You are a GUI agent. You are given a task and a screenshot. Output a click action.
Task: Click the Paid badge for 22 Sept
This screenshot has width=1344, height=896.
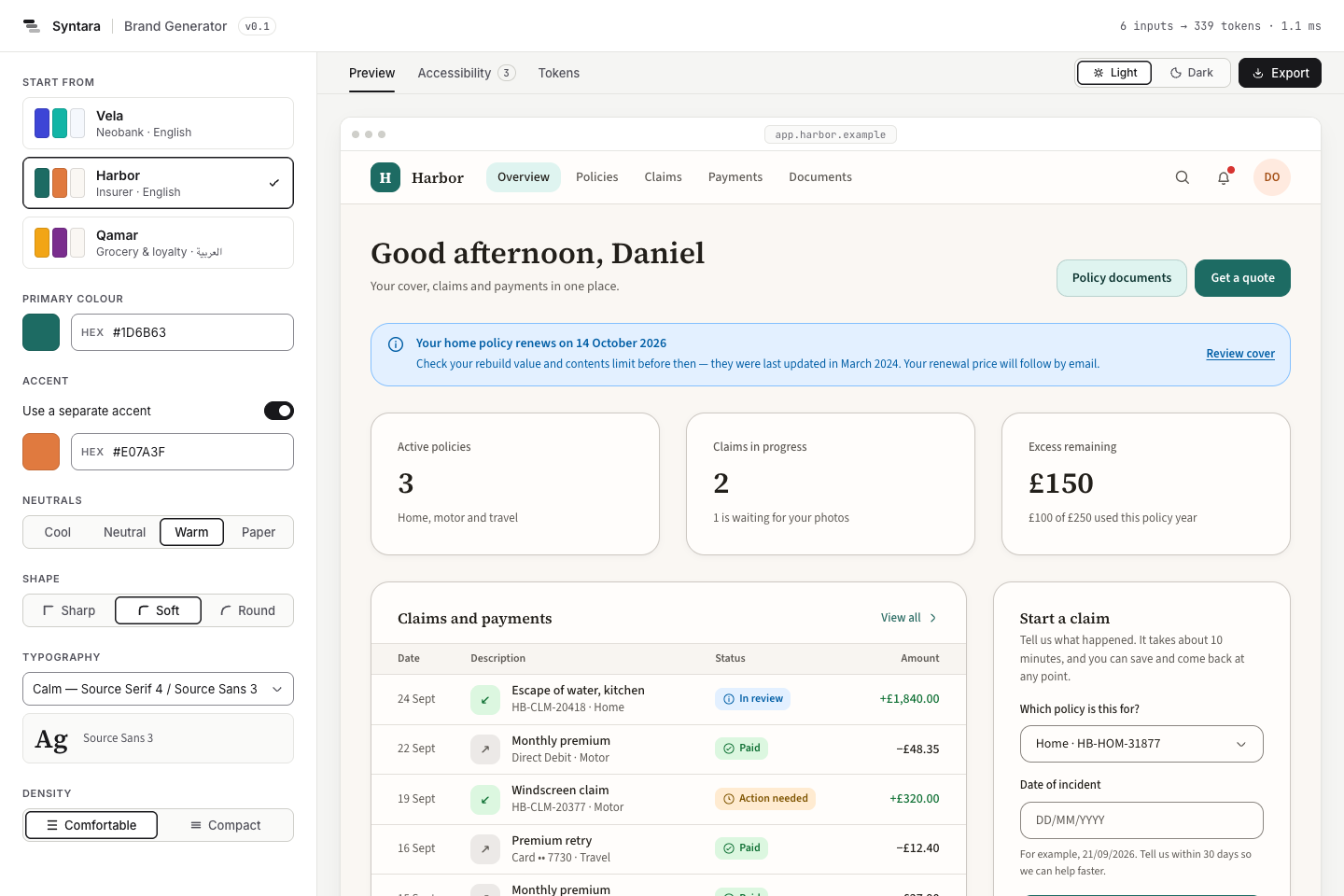pos(741,749)
